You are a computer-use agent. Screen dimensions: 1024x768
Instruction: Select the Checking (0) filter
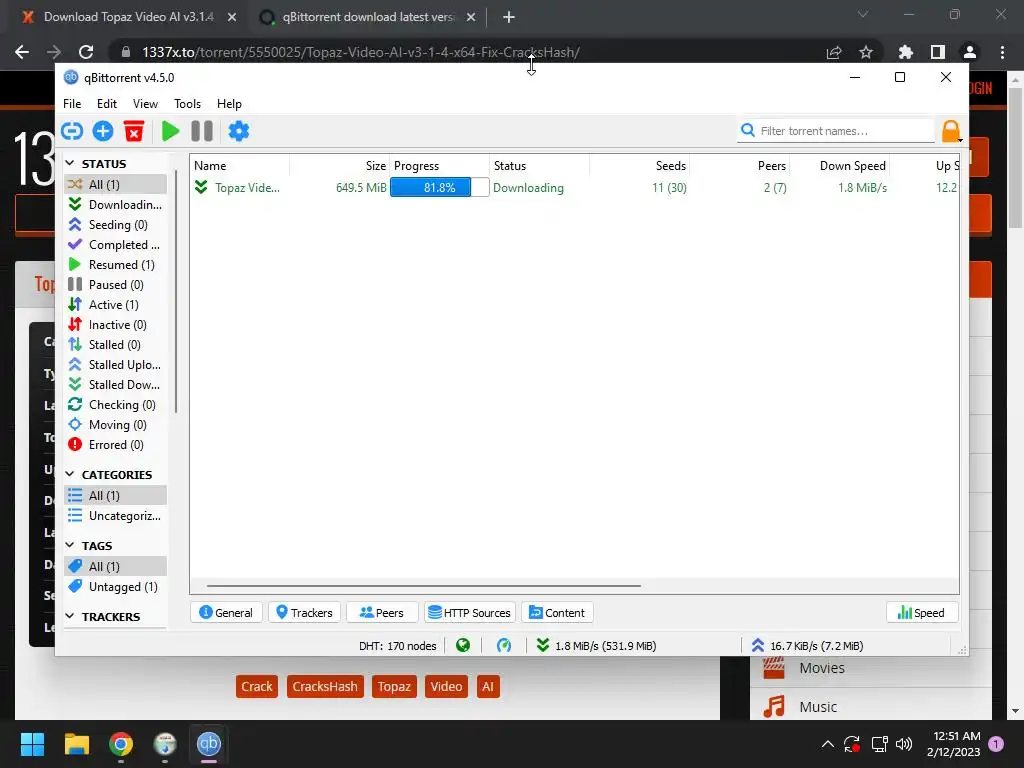click(x=116, y=405)
